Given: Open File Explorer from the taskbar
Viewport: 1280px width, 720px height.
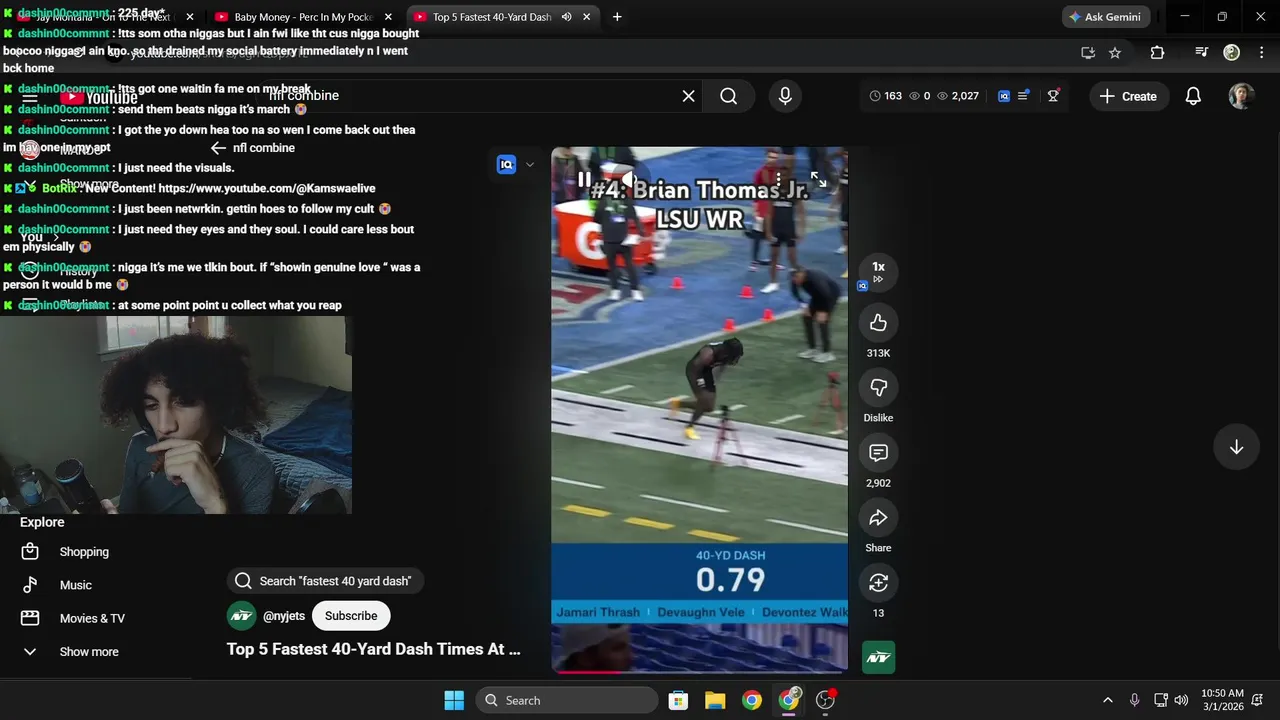Looking at the screenshot, I should tap(715, 700).
